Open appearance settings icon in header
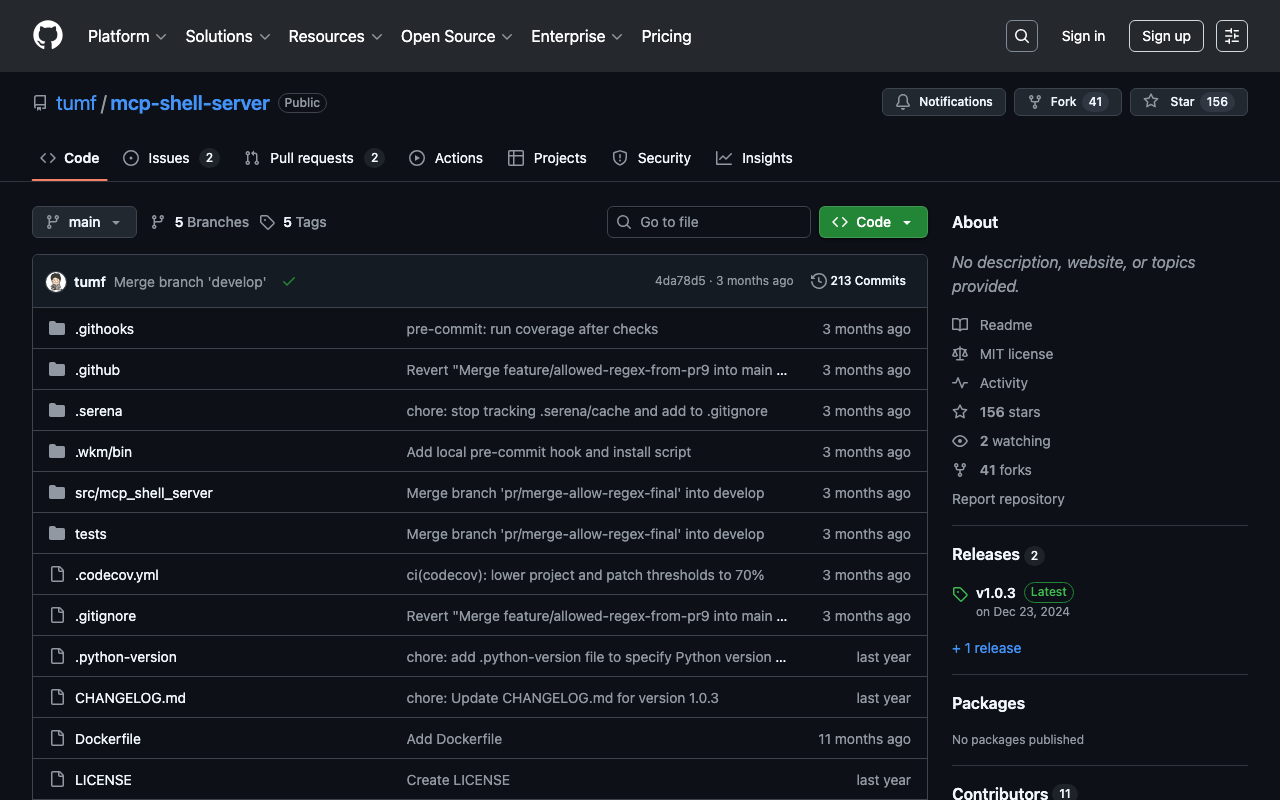This screenshot has width=1280, height=800. pos(1231,36)
